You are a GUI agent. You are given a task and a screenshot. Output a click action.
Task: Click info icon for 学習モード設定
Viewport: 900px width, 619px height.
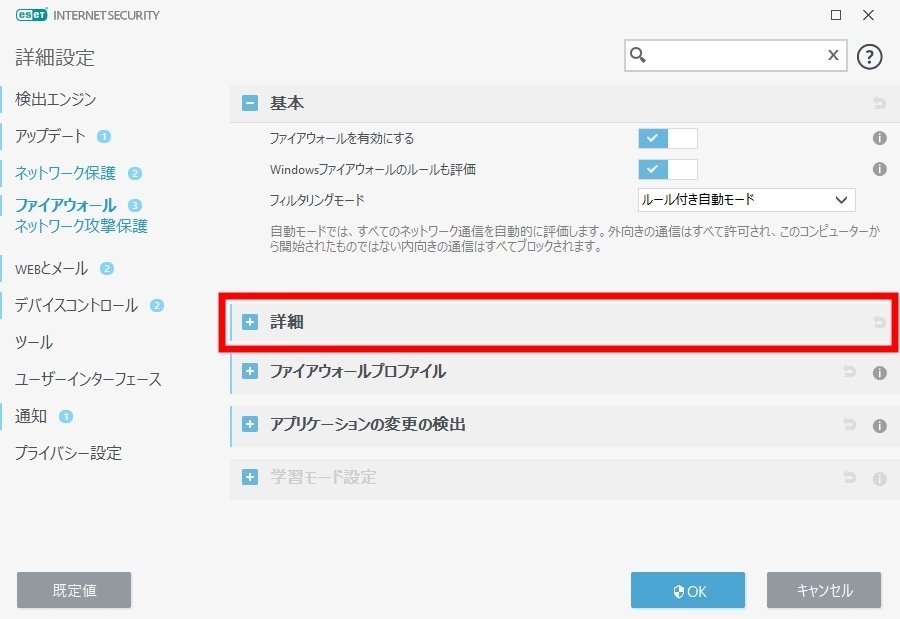click(879, 478)
